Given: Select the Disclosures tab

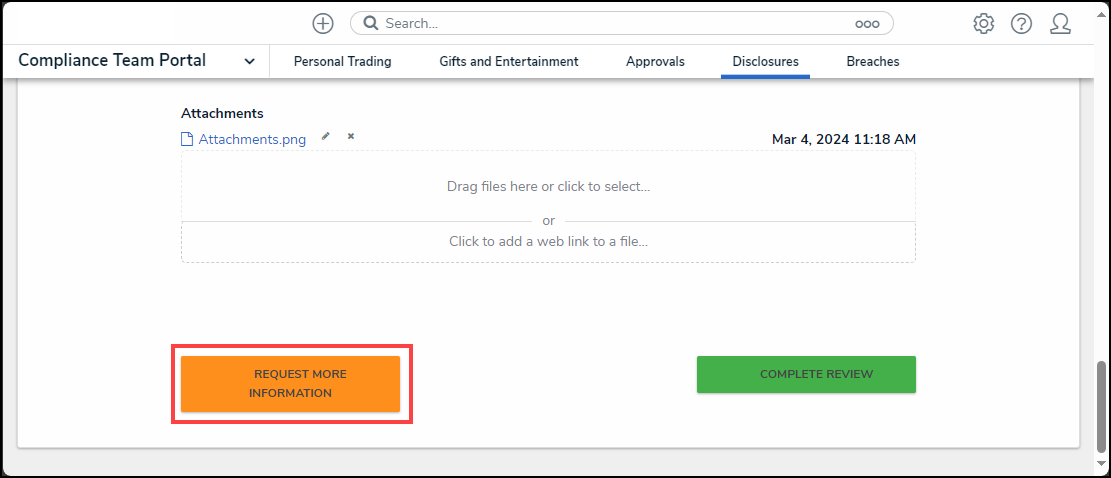Looking at the screenshot, I should (x=765, y=61).
